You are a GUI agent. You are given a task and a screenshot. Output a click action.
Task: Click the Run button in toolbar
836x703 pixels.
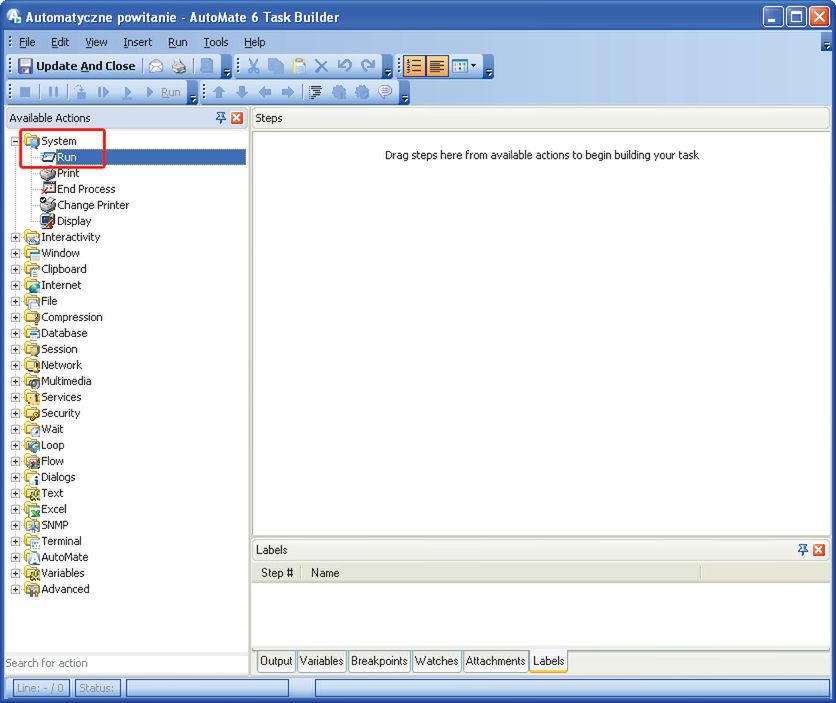(164, 92)
